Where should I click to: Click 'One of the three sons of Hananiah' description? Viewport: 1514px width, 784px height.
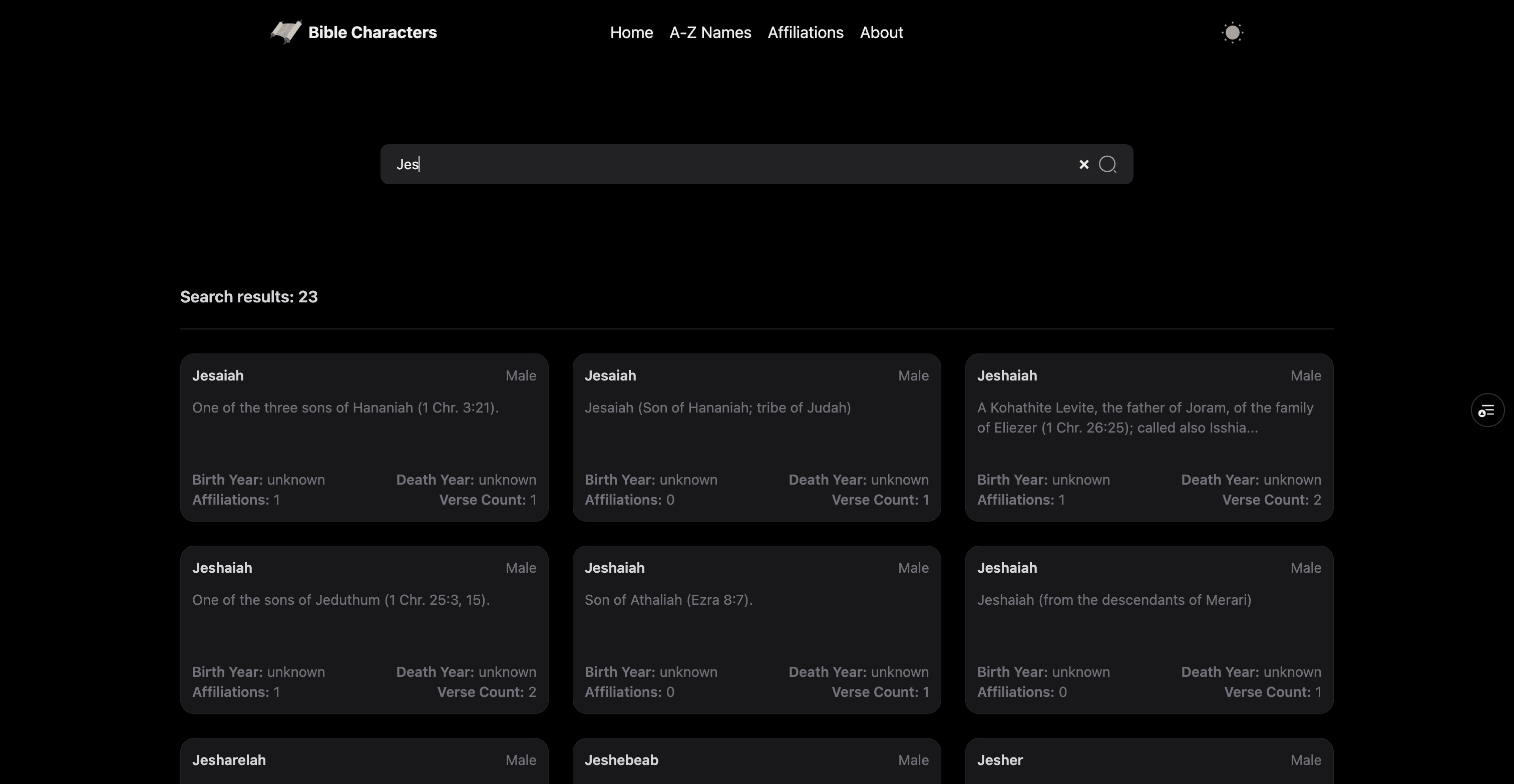coord(345,408)
